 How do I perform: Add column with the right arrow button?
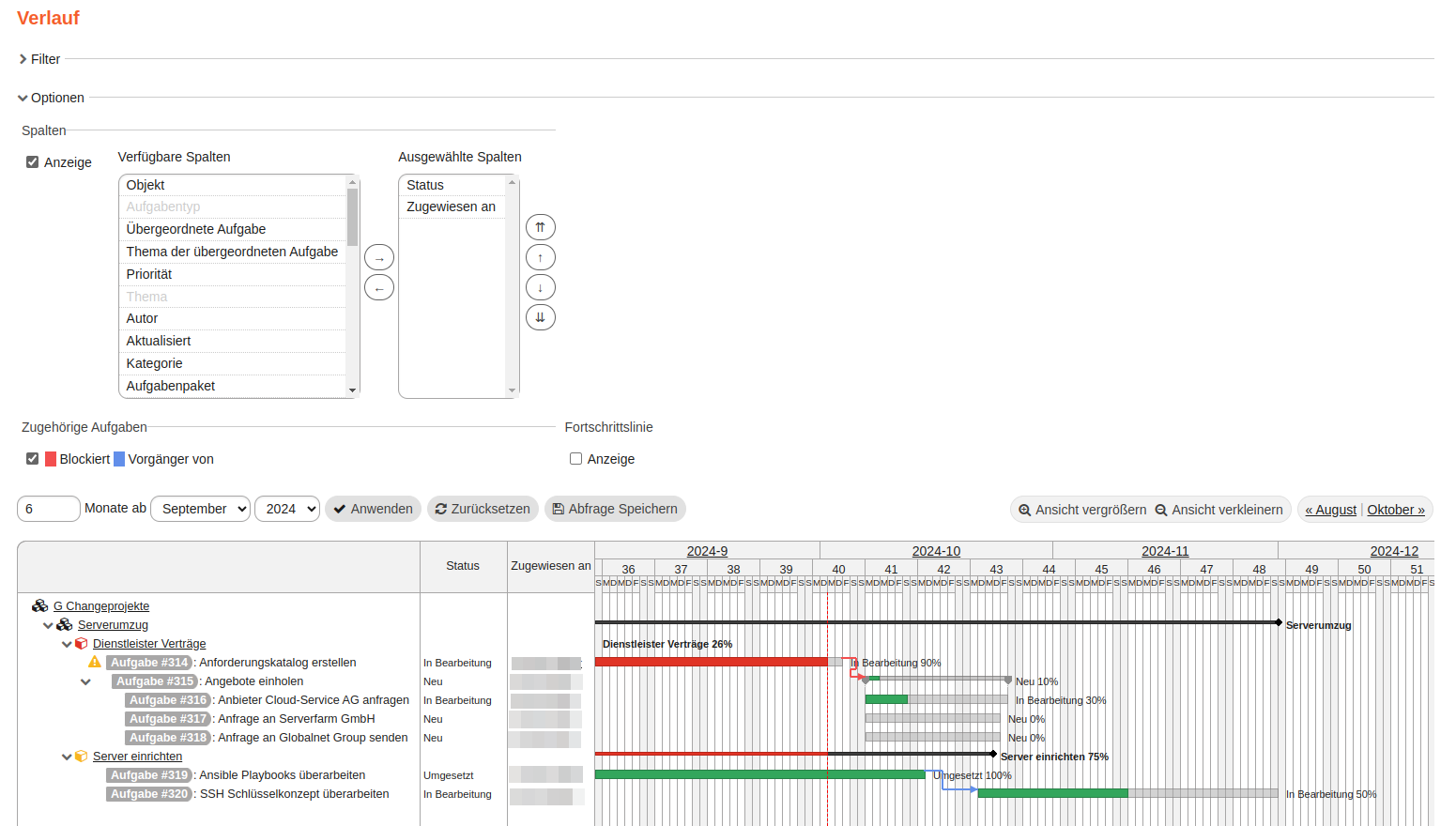coord(378,258)
